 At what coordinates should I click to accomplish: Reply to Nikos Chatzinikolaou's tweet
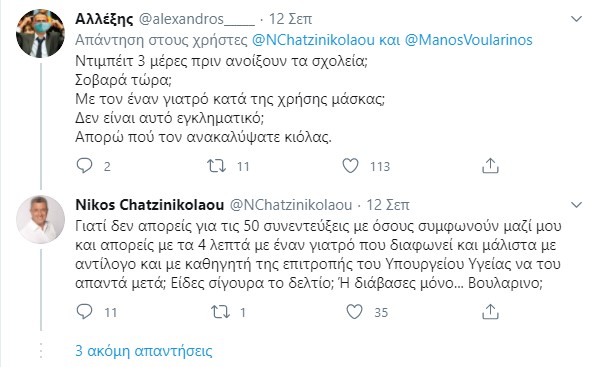click(84, 312)
